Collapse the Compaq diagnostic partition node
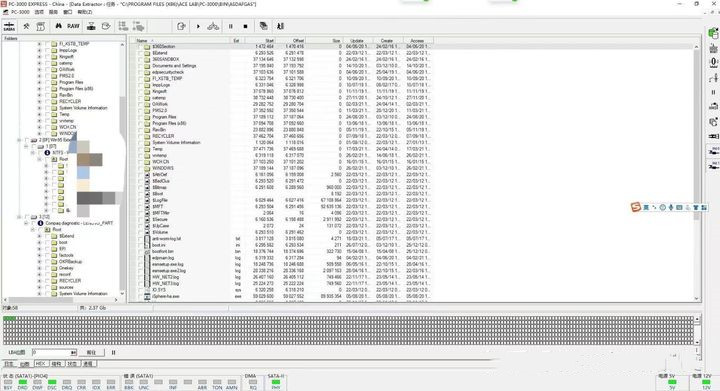This screenshot has width=720, height=391. (26, 223)
